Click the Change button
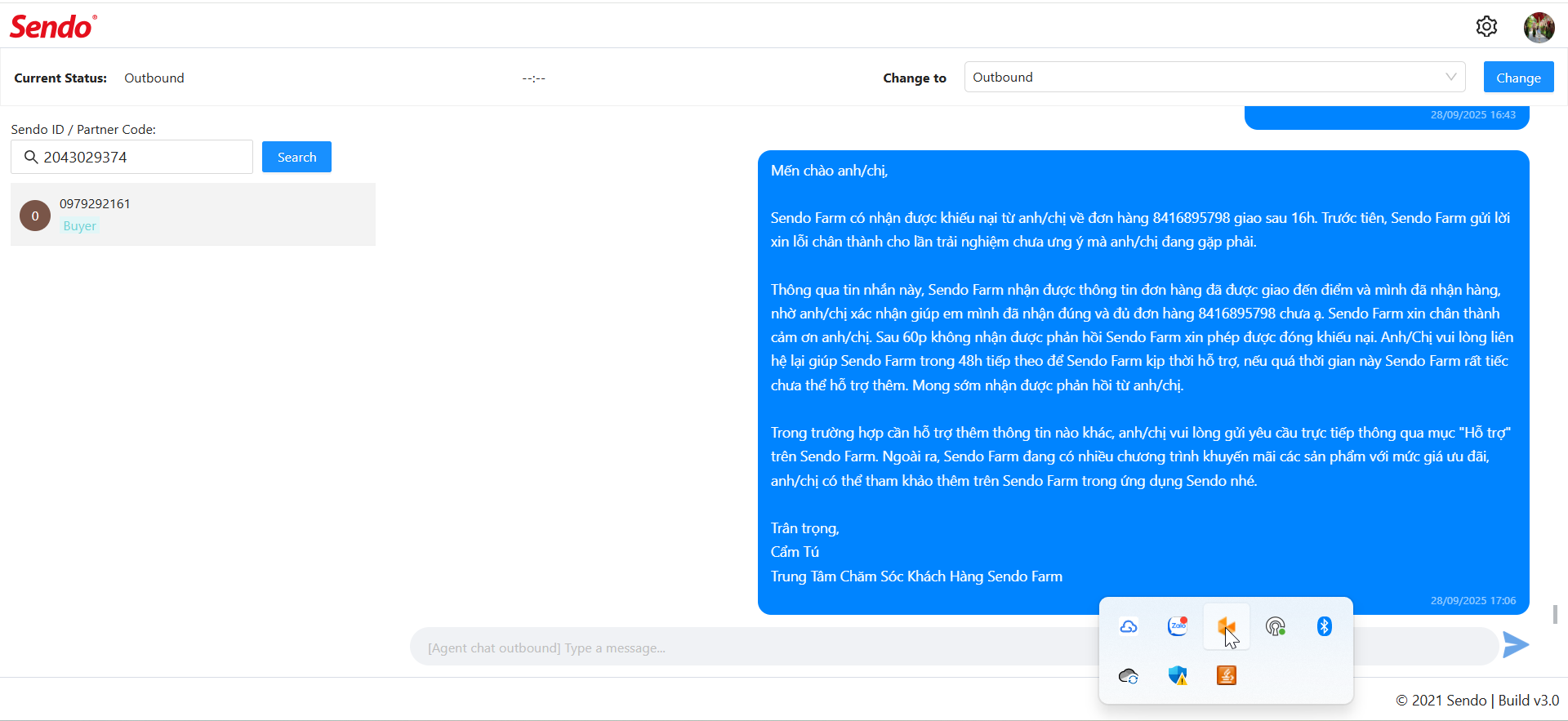This screenshot has width=1568, height=721. 1518,78
